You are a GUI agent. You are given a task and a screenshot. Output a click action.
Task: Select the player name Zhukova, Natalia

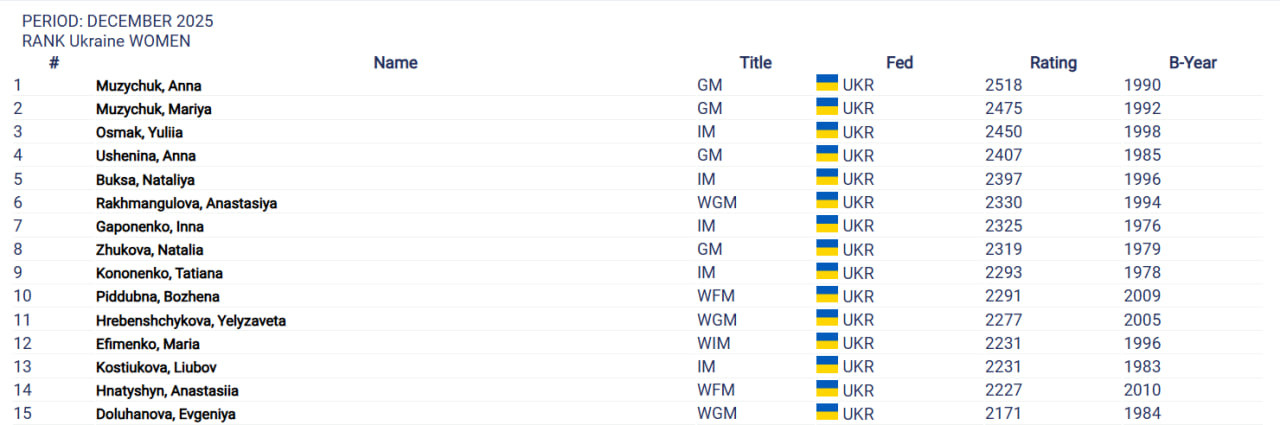coord(149,250)
